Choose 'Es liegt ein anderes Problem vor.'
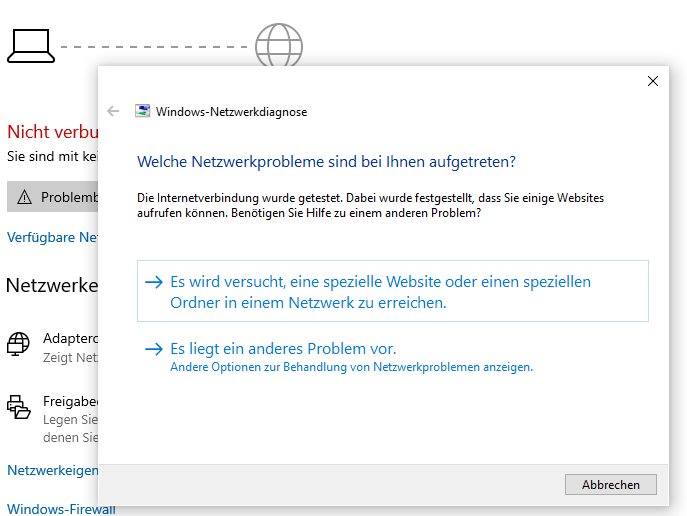The width and height of the screenshot is (687, 516). 283,349
